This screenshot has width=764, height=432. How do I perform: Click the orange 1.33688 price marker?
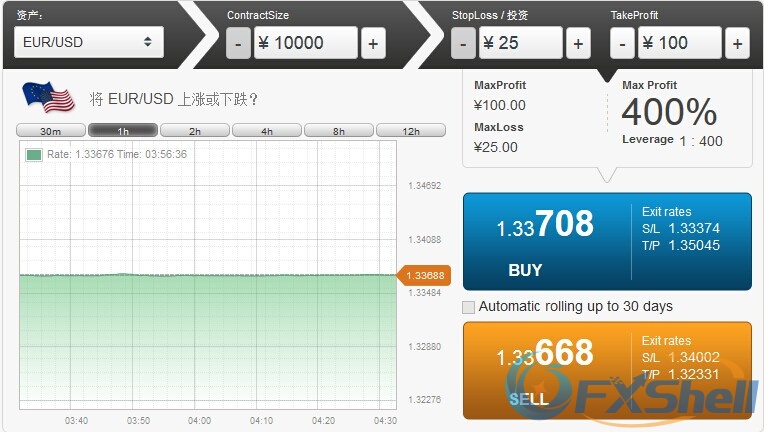(x=426, y=275)
